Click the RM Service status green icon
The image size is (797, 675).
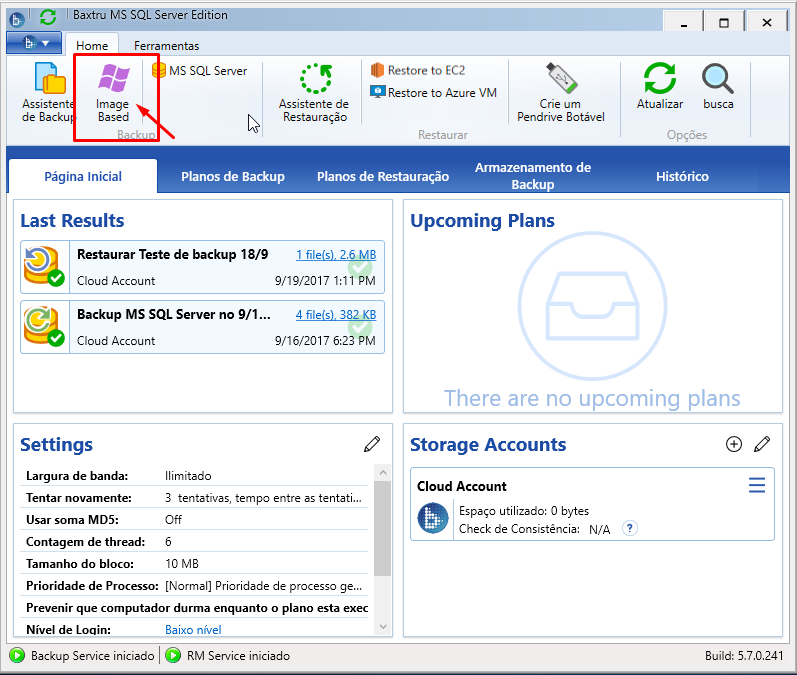coord(173,655)
